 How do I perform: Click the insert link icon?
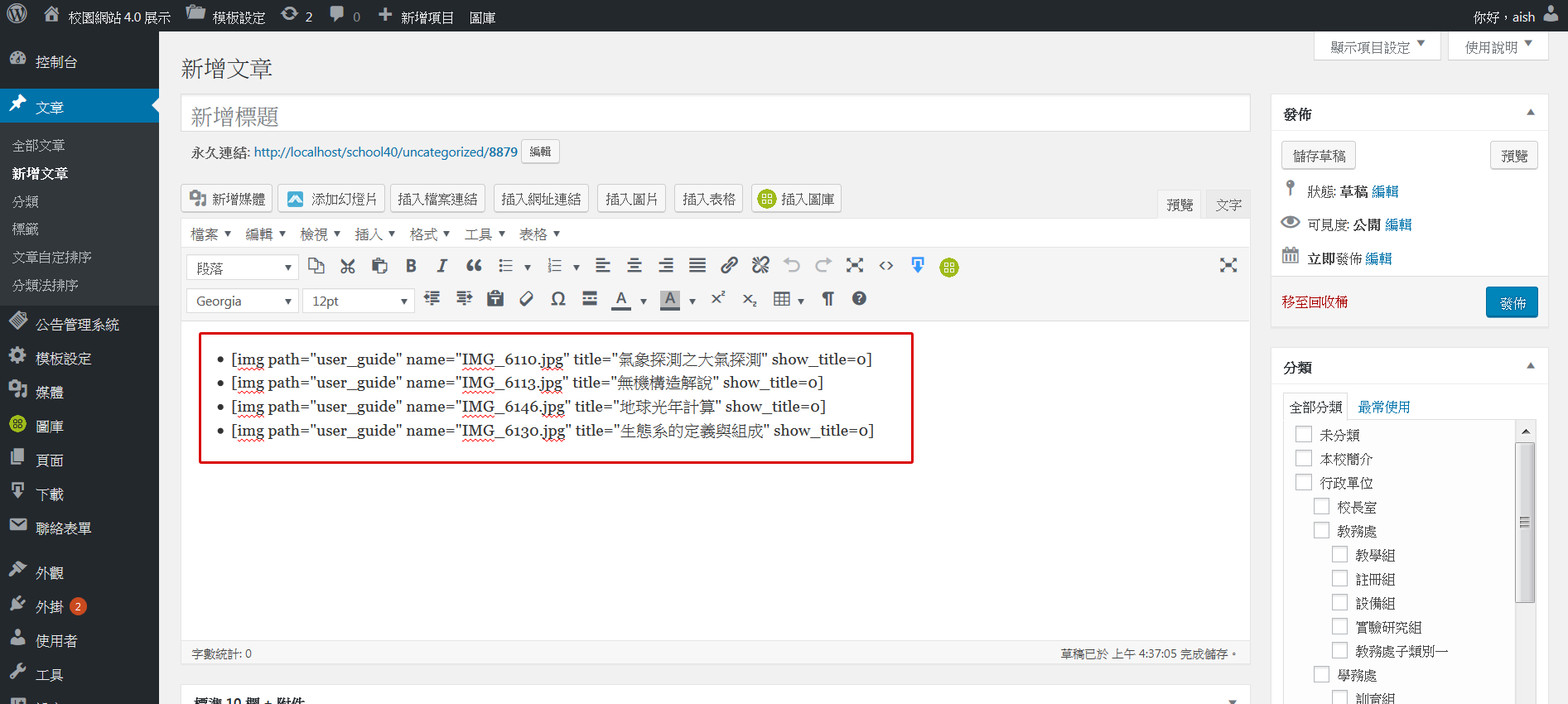click(729, 266)
